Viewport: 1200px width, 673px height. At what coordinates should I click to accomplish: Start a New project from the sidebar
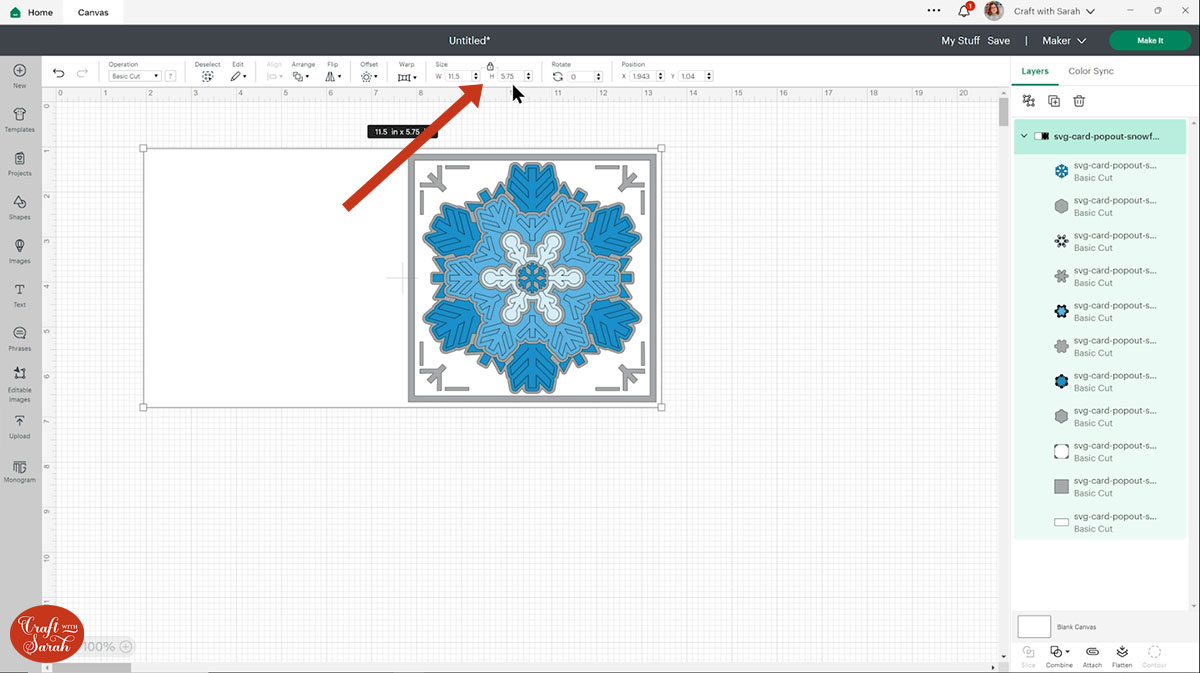coord(20,75)
